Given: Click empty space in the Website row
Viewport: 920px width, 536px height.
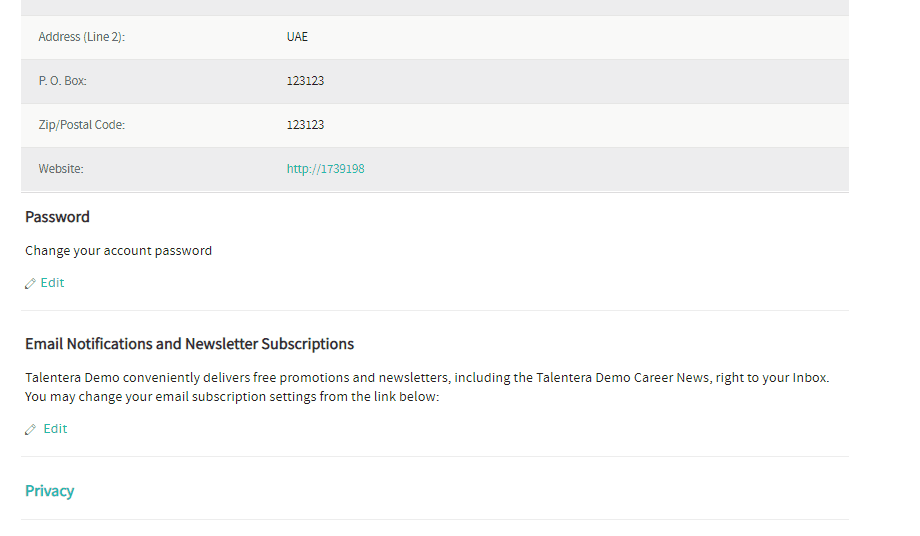Looking at the screenshot, I should (x=604, y=169).
